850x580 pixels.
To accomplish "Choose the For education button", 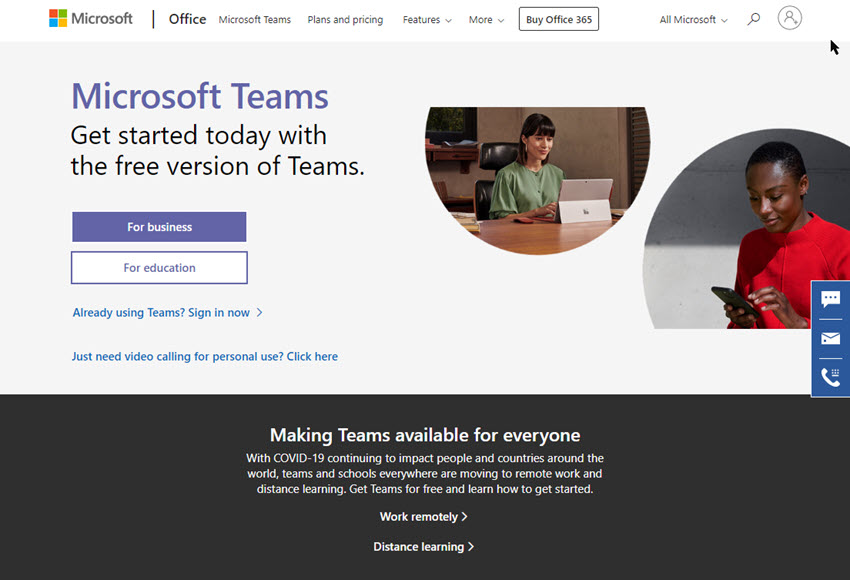I will (x=159, y=268).
